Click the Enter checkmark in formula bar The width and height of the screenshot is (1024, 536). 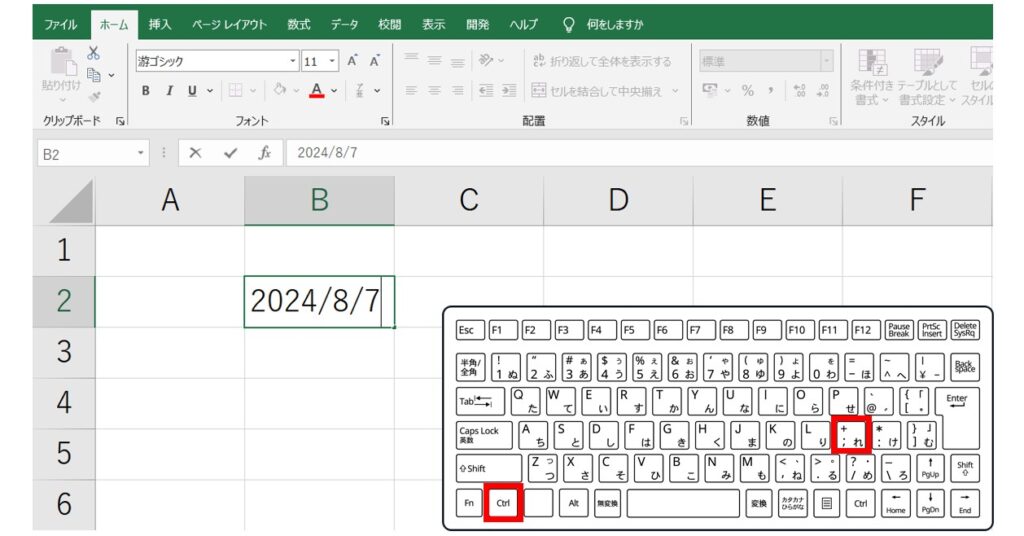[x=231, y=153]
